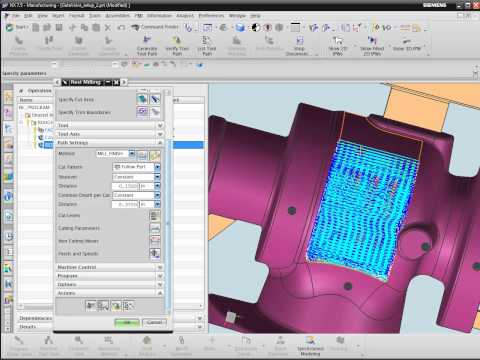The height and width of the screenshot is (360, 480).
Task: Open the Edit menu
Action: pos(28,16)
